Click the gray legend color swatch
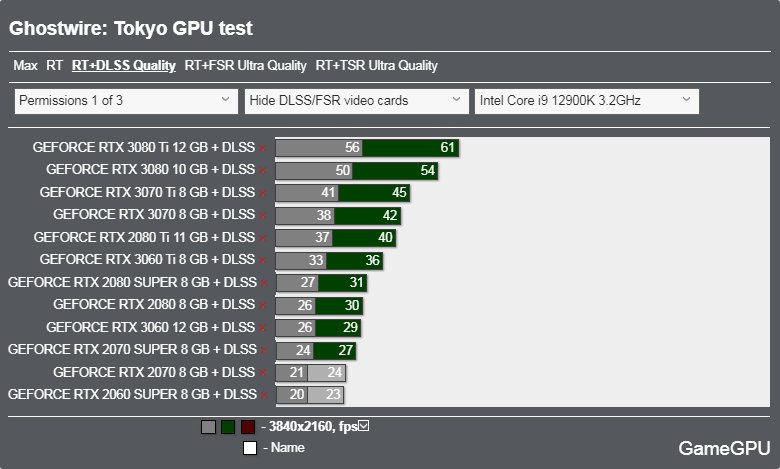Screen dimensions: 780x469 point(208,427)
